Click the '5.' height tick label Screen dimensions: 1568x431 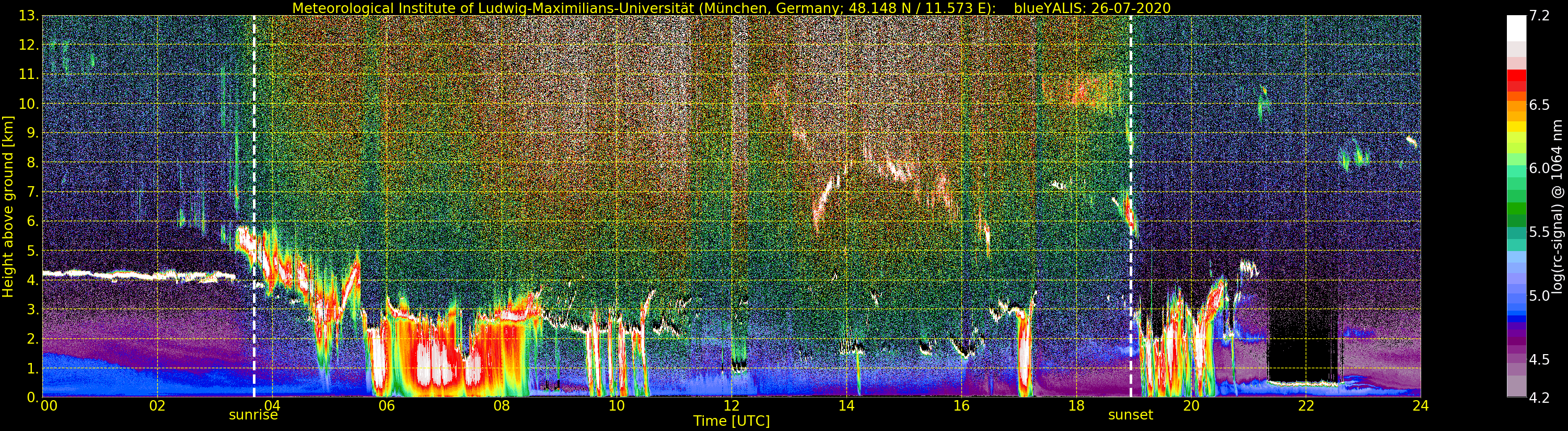[x=33, y=251]
